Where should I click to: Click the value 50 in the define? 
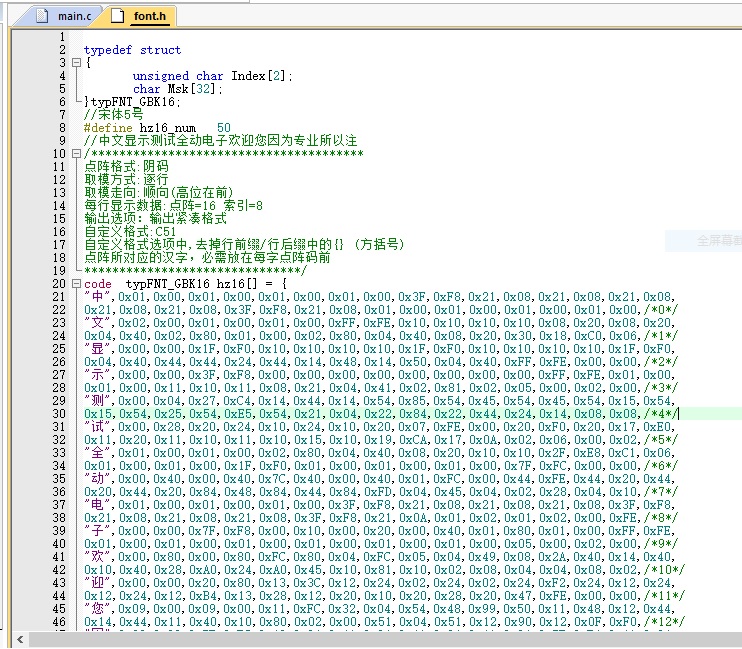click(223, 128)
